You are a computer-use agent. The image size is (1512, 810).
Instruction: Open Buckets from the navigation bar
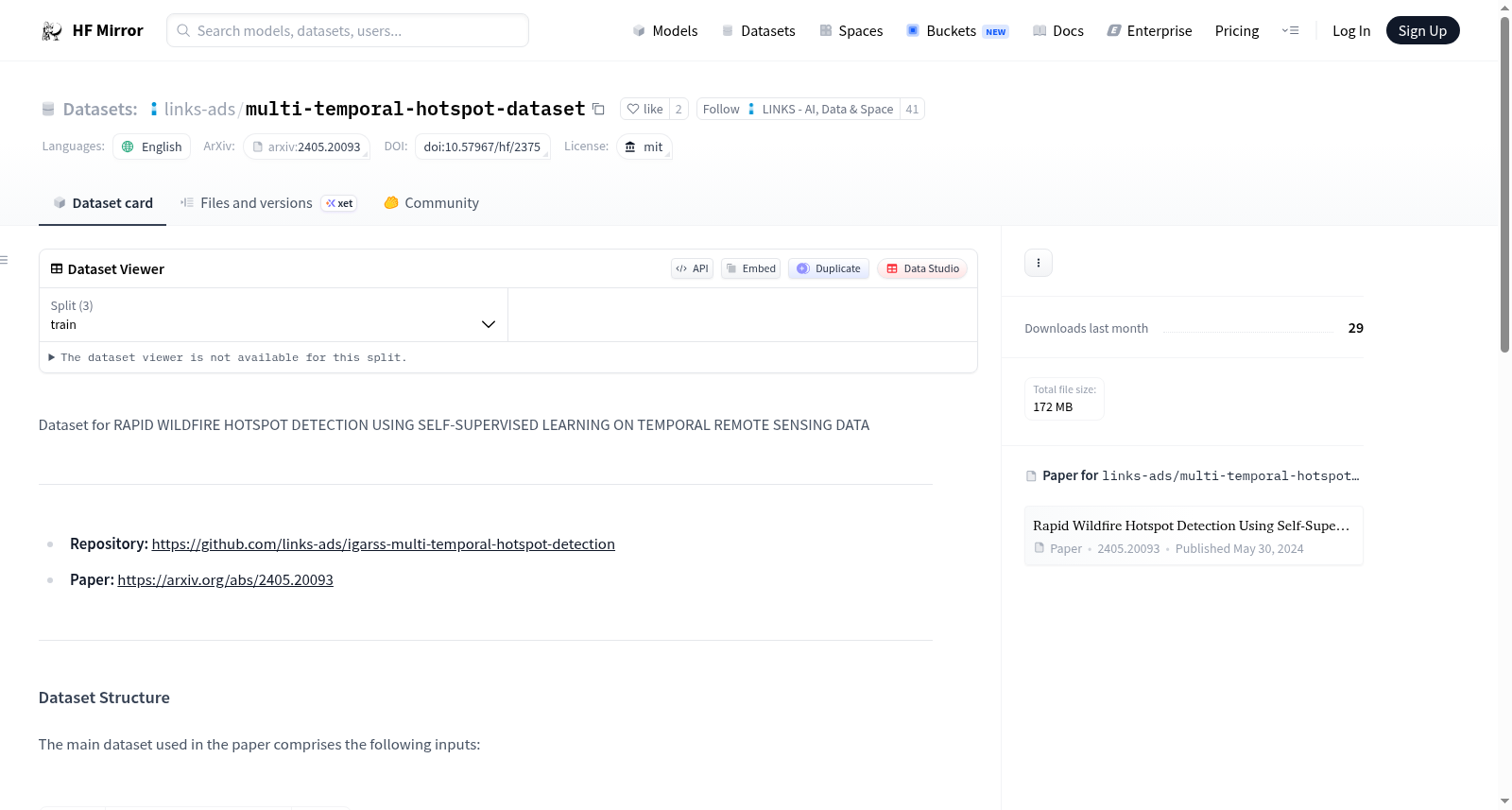(x=957, y=31)
